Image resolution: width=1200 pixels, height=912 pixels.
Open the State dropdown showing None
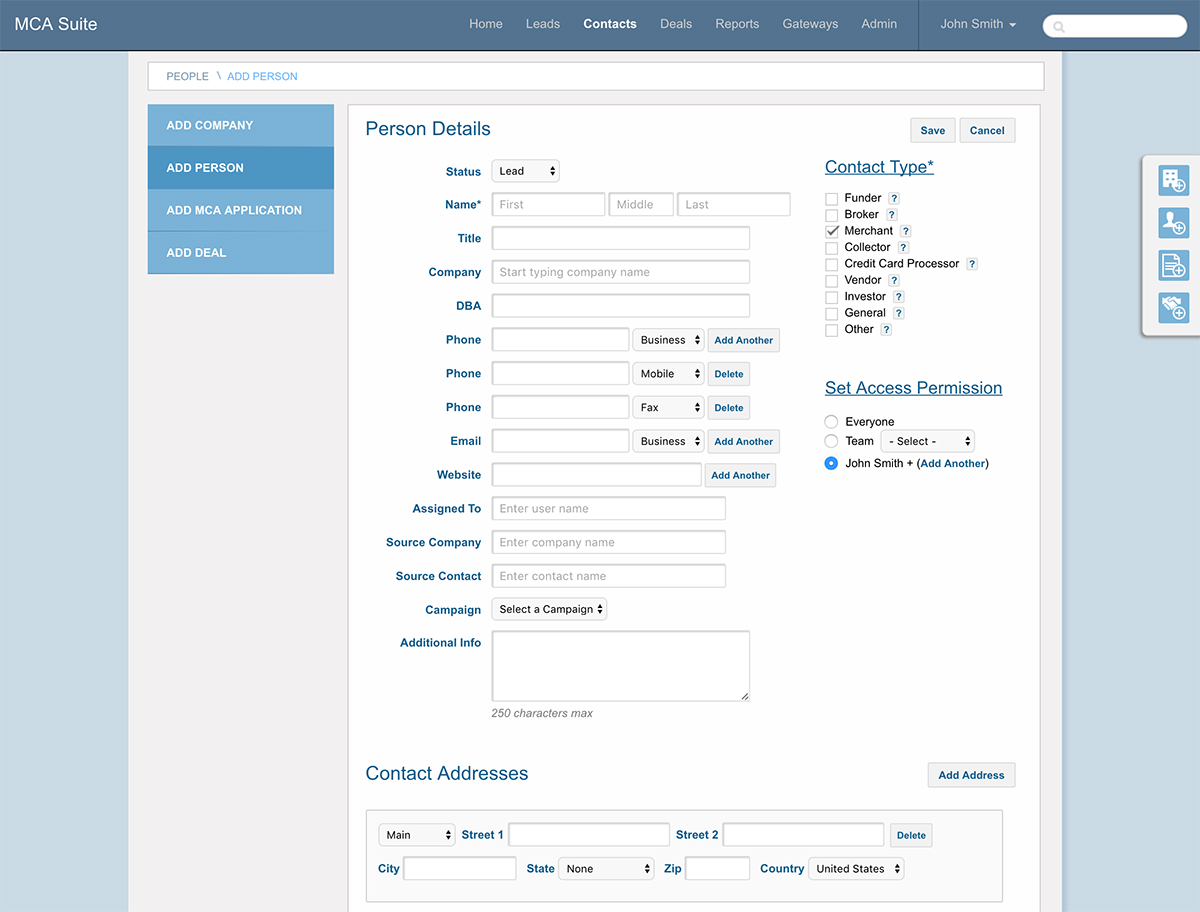(x=606, y=869)
